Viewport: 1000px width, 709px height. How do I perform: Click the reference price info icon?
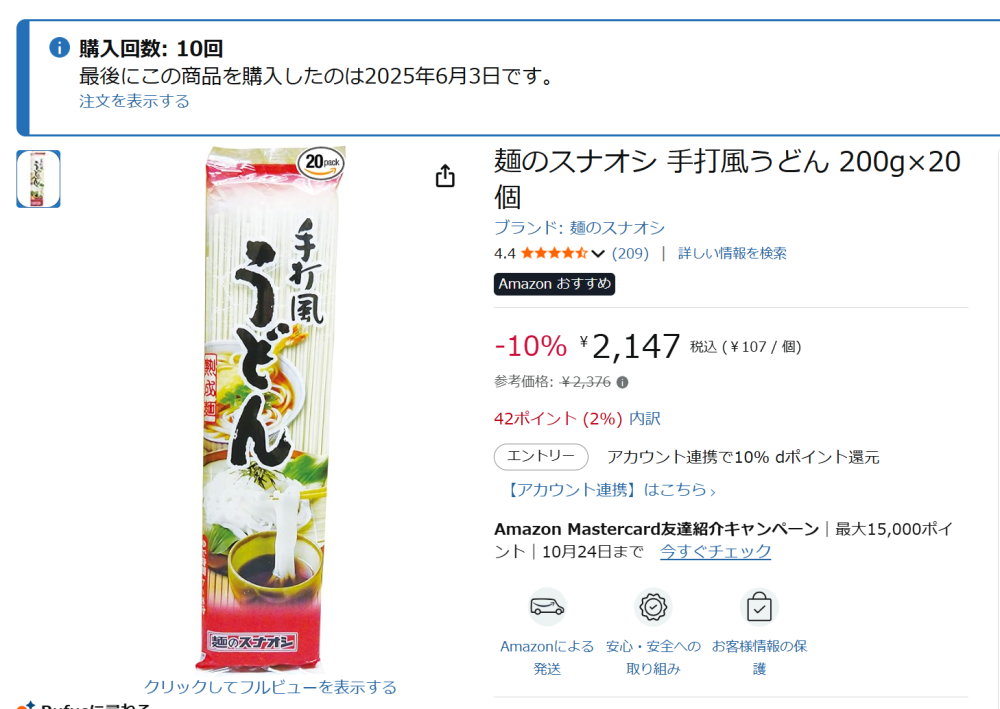pos(622,382)
